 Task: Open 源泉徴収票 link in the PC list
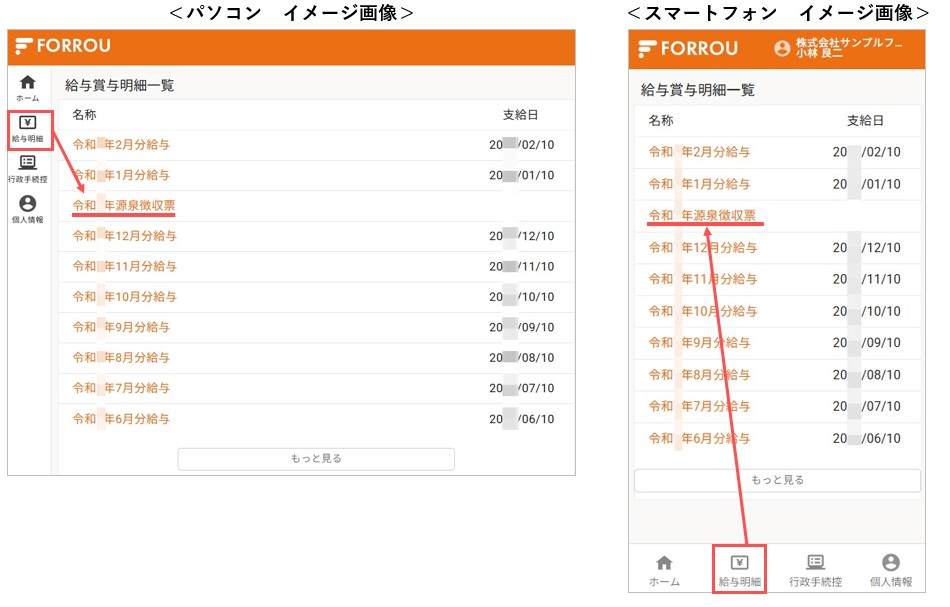[124, 205]
